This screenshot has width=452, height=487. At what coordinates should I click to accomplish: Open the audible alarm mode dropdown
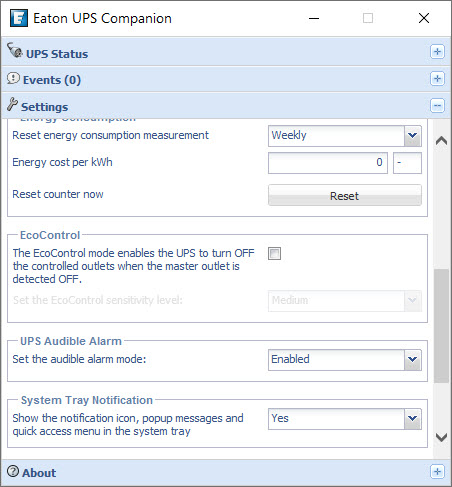[x=345, y=360]
